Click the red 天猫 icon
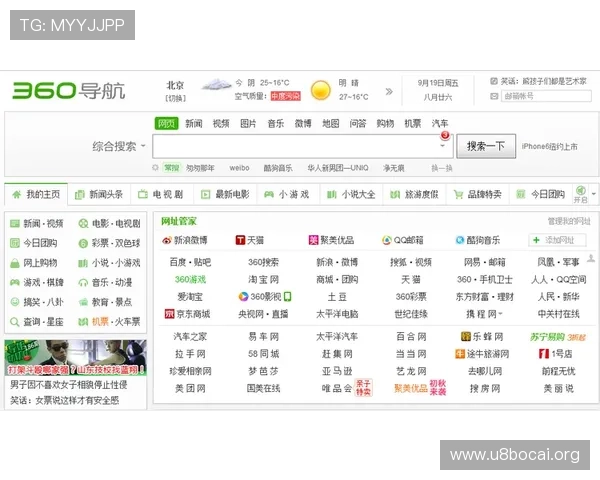 click(240, 240)
